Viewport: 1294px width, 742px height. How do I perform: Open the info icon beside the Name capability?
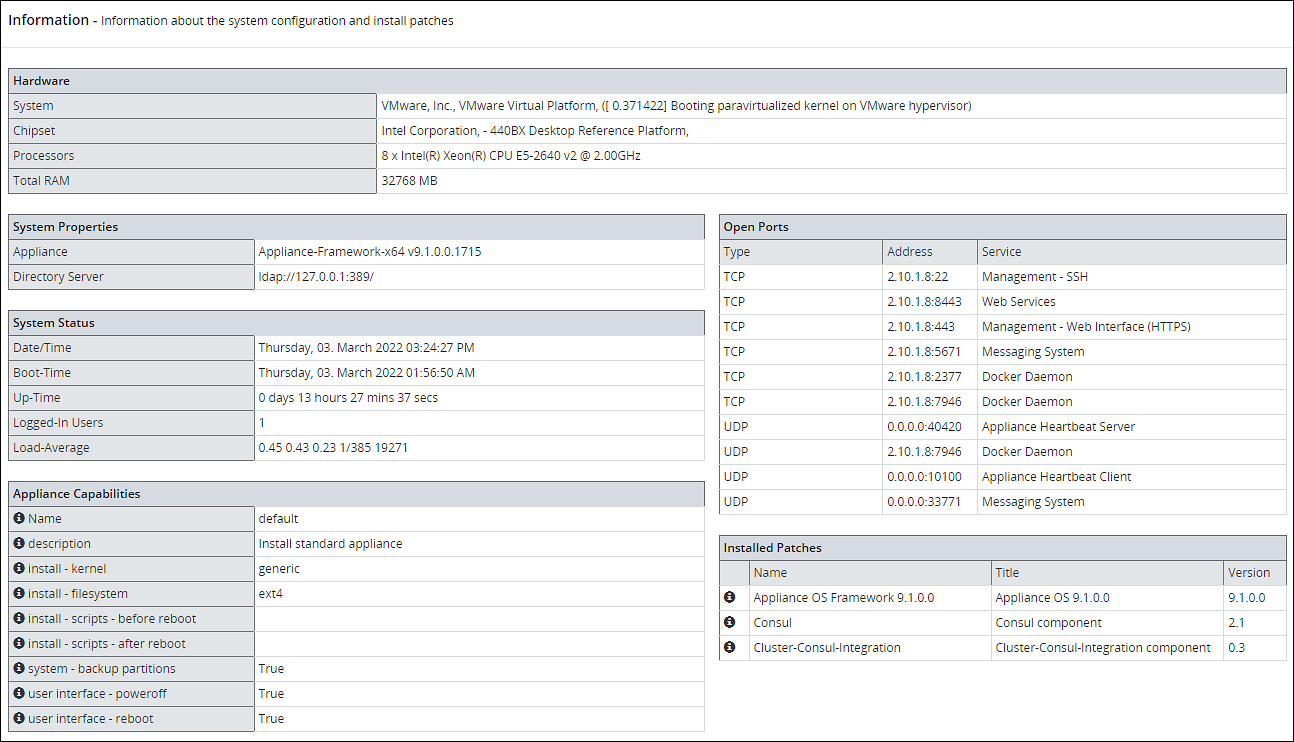pyautogui.click(x=18, y=518)
